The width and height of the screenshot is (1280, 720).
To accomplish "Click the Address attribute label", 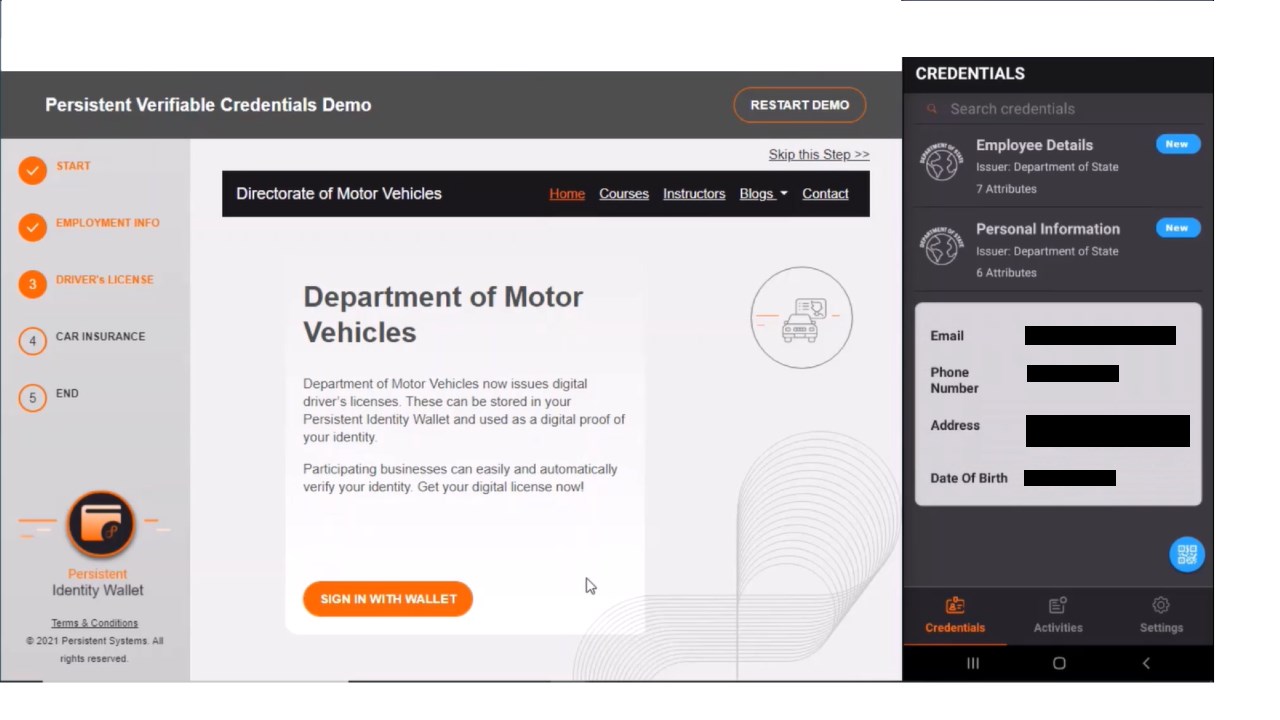I will 955,425.
